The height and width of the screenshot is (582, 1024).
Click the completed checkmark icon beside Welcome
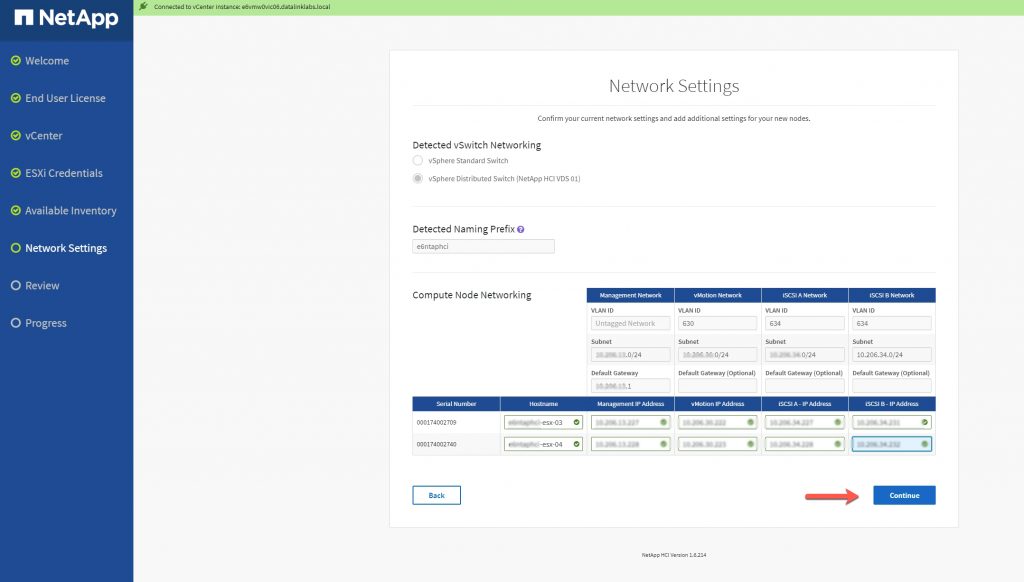(16, 61)
